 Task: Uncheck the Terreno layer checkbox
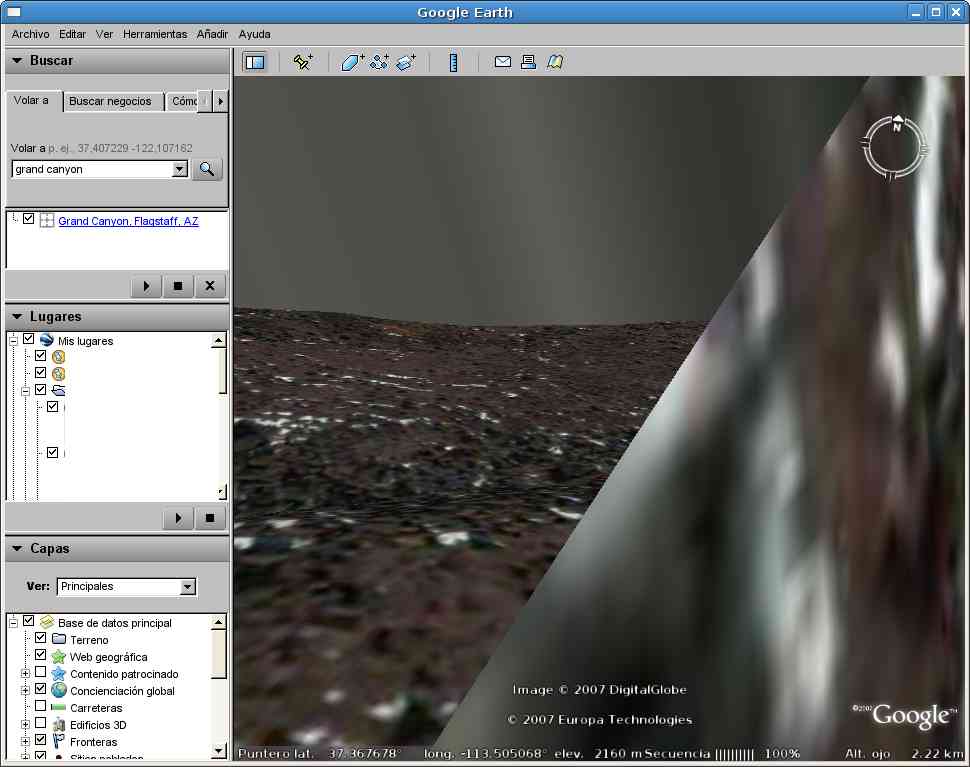pos(41,639)
